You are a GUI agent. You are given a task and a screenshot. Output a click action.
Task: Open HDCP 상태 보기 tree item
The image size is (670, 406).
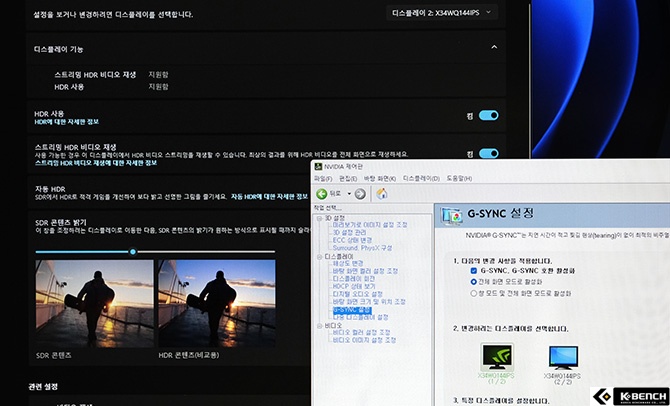tap(354, 286)
